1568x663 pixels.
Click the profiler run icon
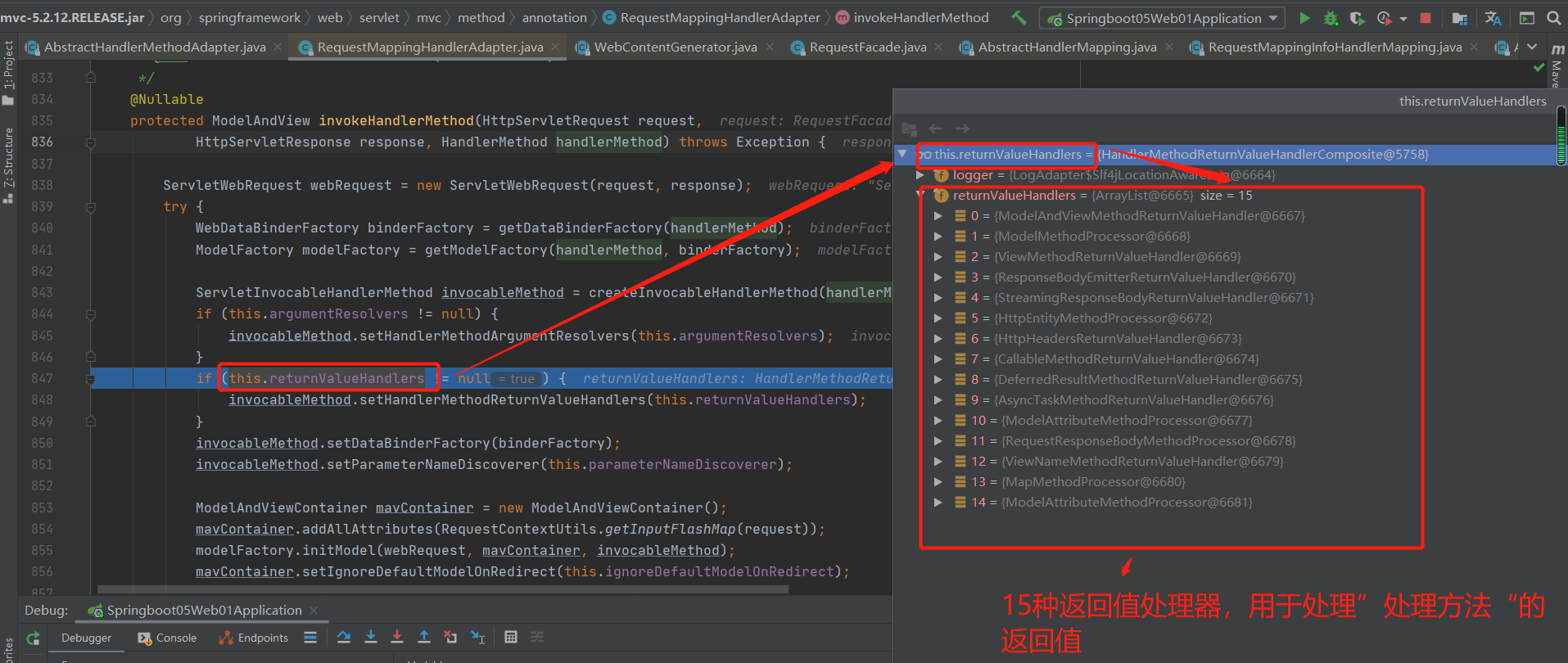[x=1384, y=17]
